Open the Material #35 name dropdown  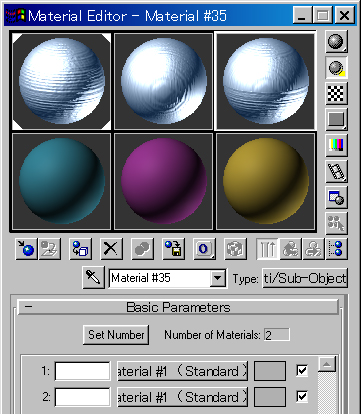pos(218,278)
